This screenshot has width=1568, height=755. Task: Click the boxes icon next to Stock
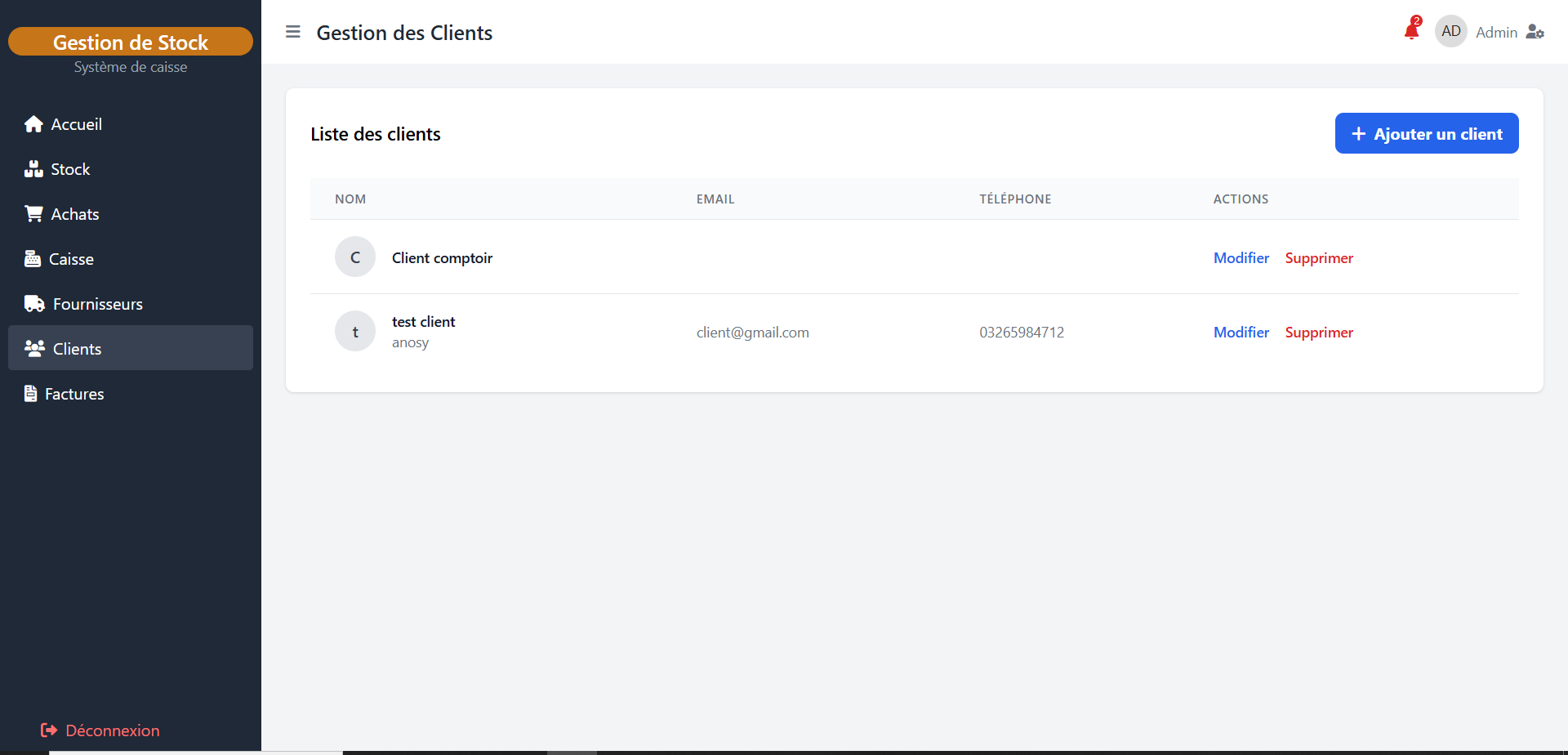pos(33,169)
